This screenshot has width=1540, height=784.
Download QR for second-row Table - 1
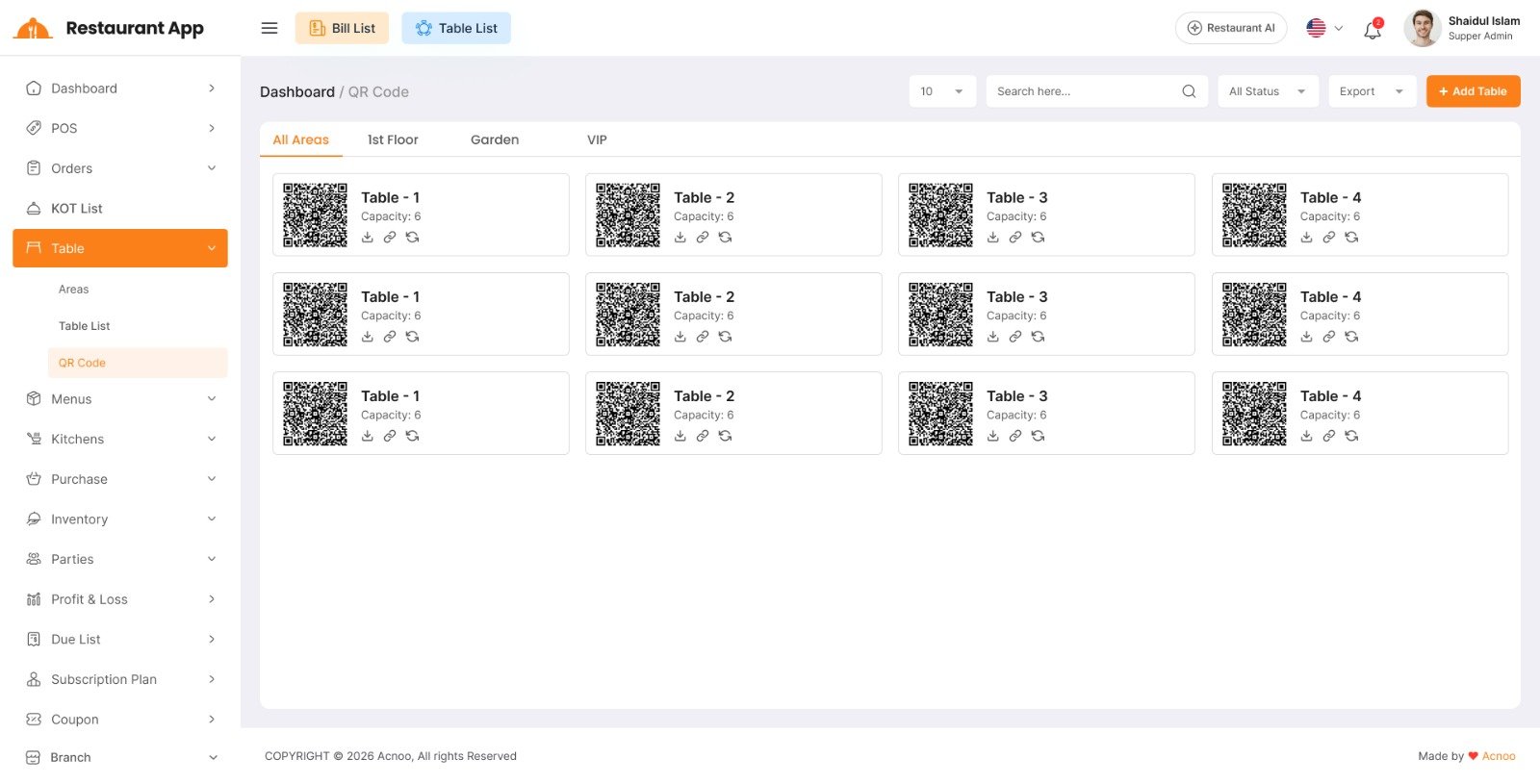click(368, 337)
